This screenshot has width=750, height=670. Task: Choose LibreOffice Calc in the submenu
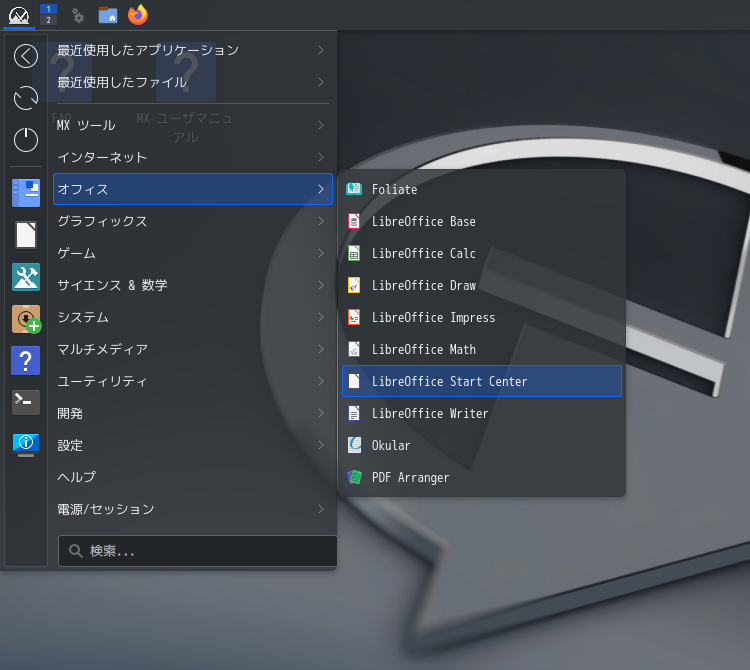click(482, 253)
